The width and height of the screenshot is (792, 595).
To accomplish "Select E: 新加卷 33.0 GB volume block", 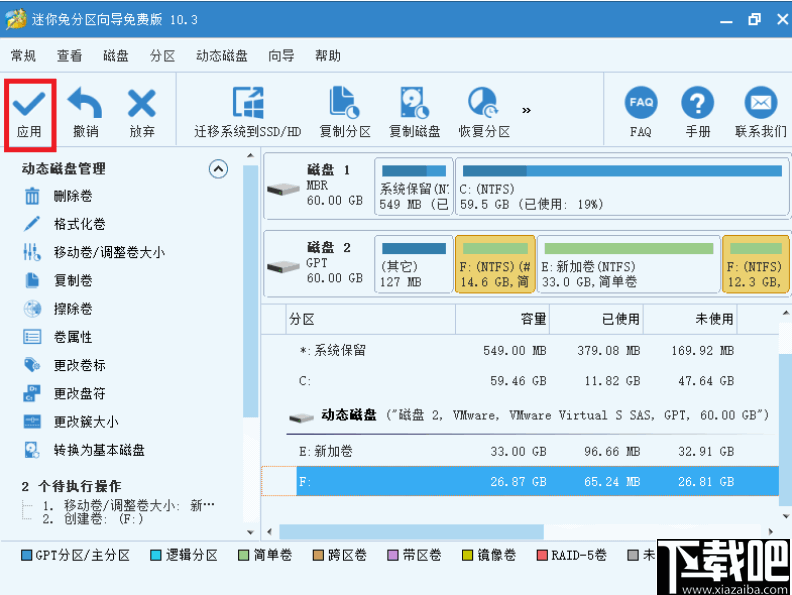I will pos(628,264).
